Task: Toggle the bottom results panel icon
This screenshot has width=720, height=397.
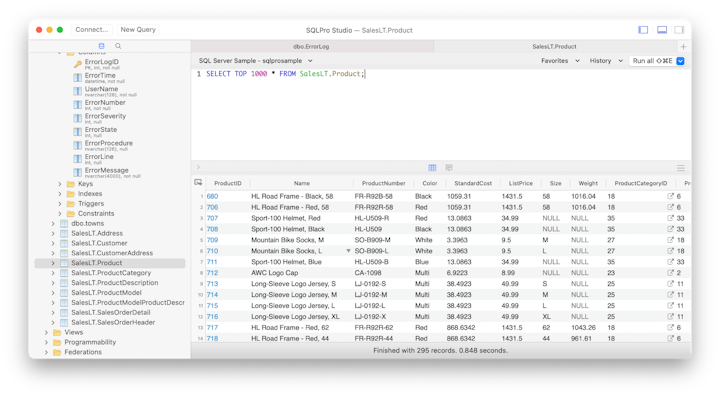Action: pos(662,30)
